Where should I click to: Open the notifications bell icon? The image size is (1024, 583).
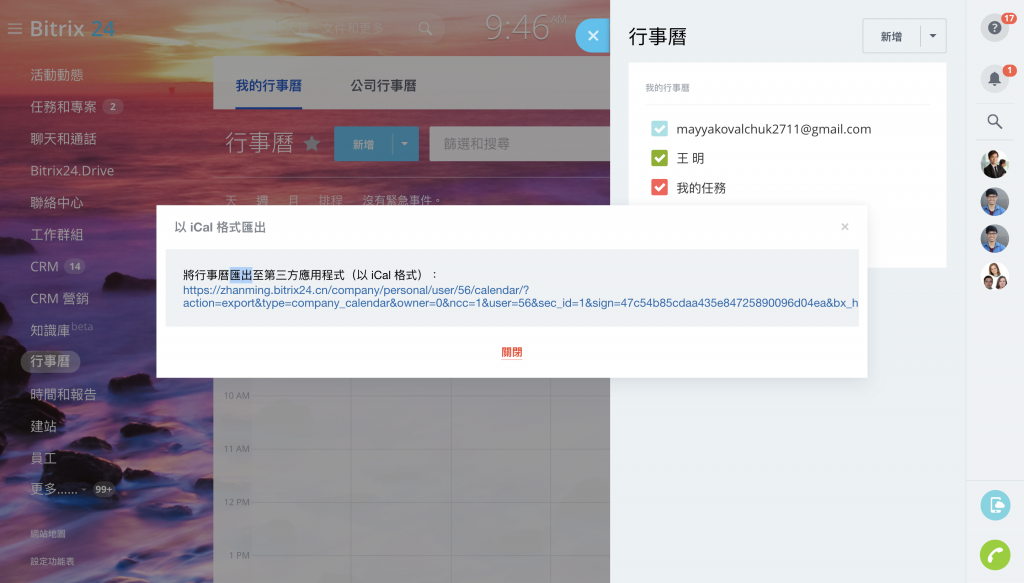[995, 79]
